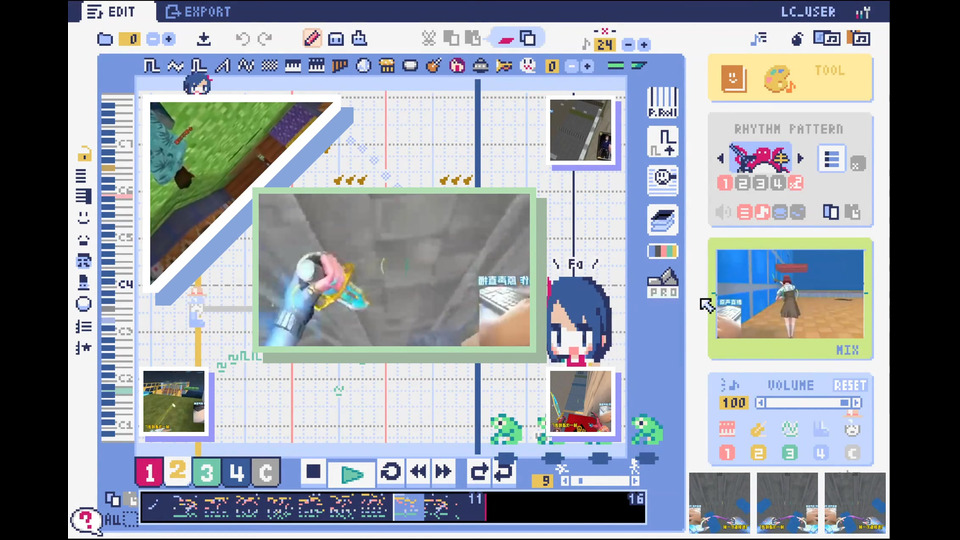Open the smiley face book tool
Image resolution: width=960 pixels, height=540 pixels.
(x=733, y=78)
